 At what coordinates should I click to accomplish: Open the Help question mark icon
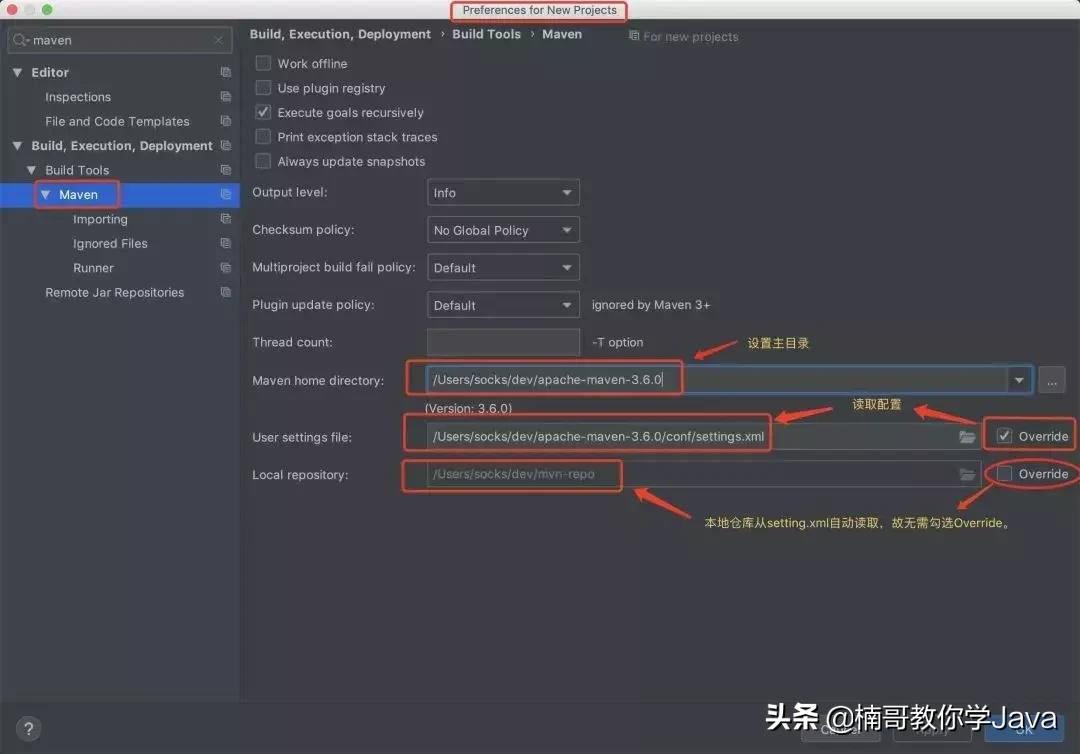click(27, 728)
